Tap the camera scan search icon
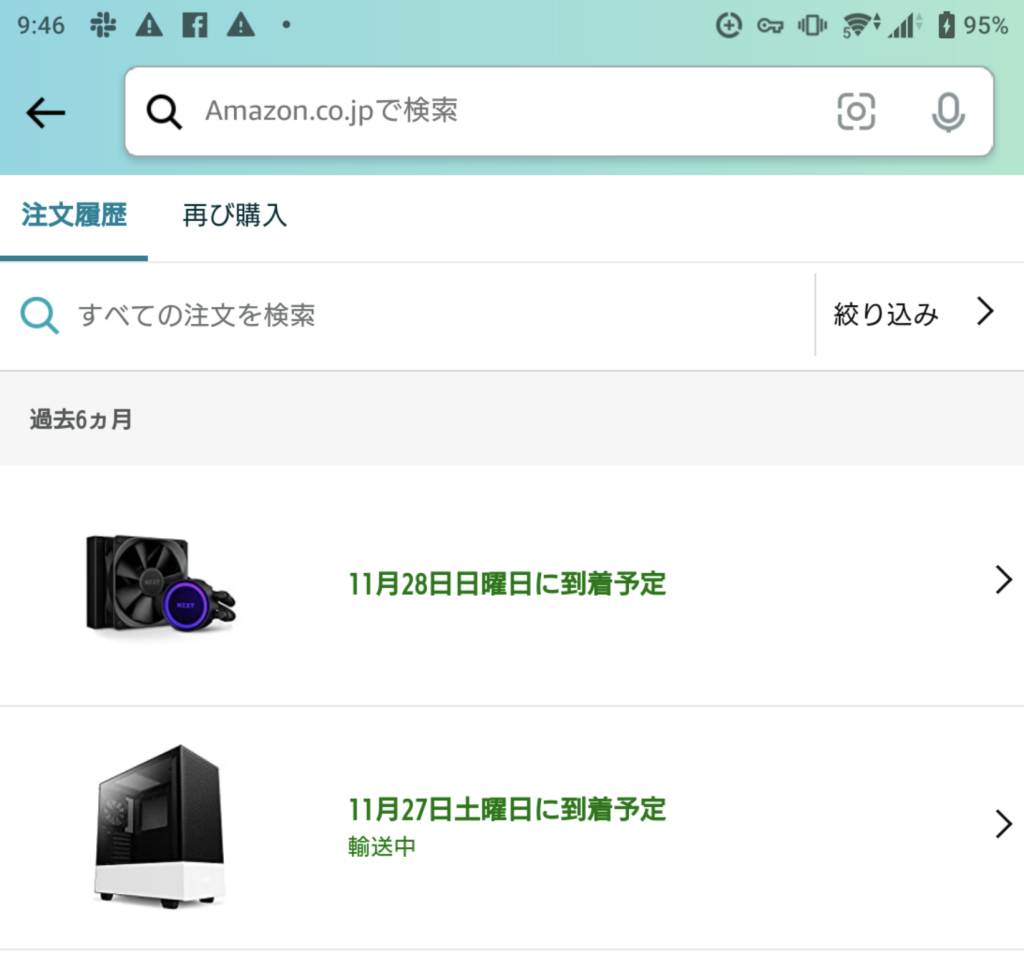 [x=855, y=112]
